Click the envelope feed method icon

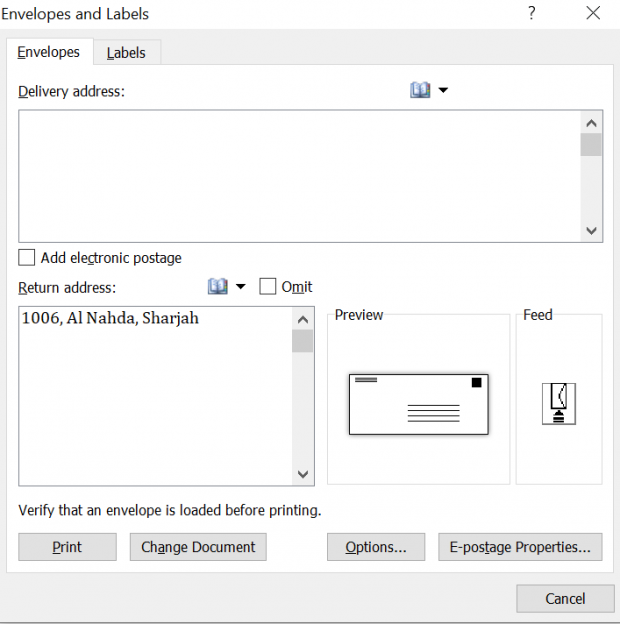[558, 403]
